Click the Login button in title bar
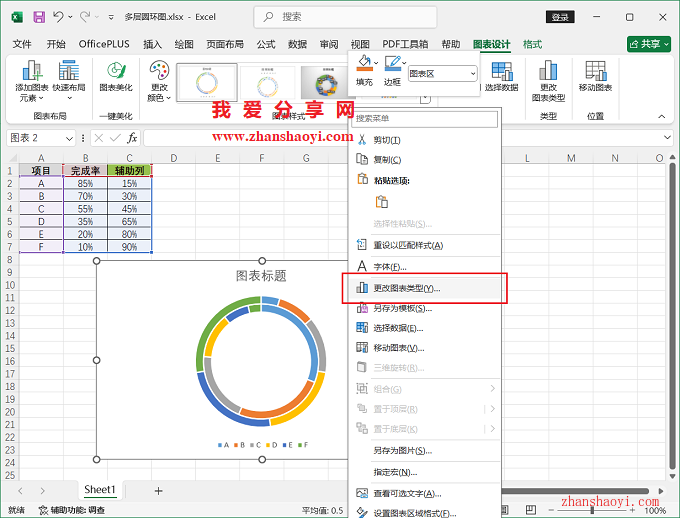680x518 pixels. click(x=562, y=17)
